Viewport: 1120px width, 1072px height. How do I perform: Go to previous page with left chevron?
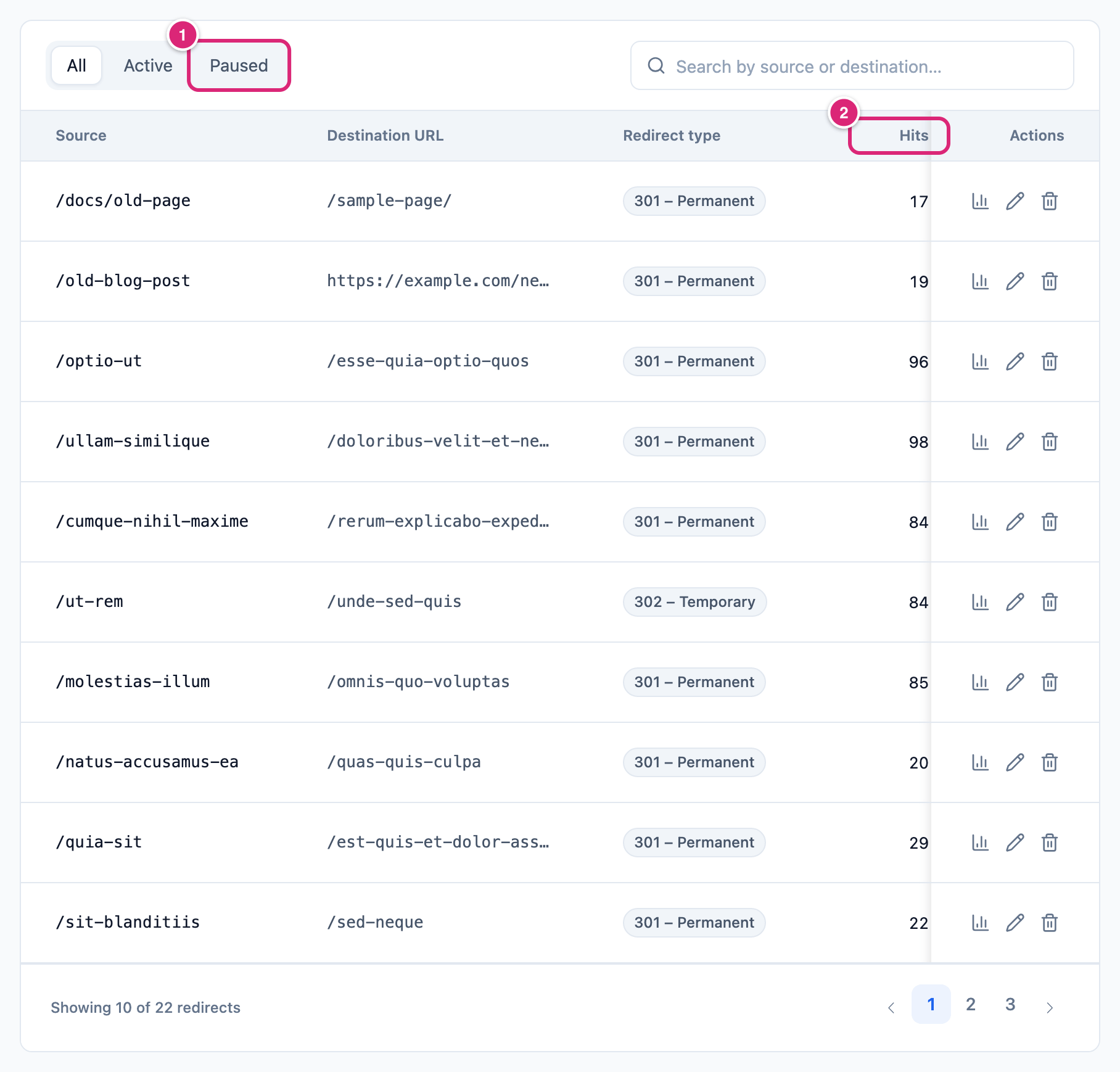coord(891,1007)
